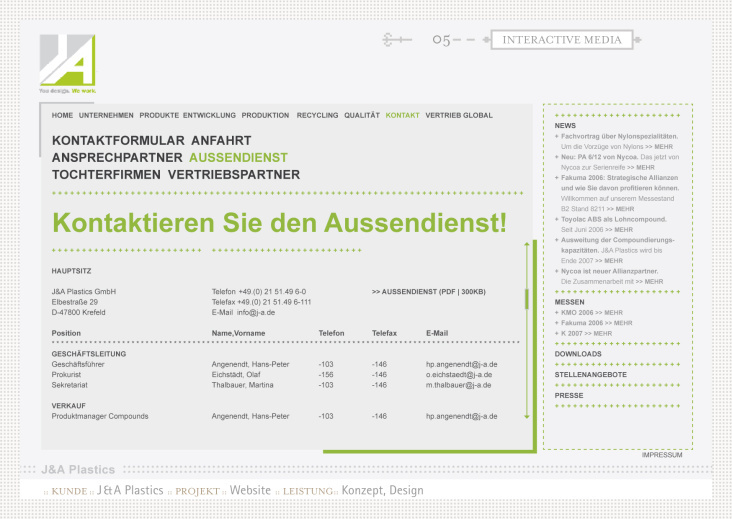Click the scroll down arrow

(526, 414)
